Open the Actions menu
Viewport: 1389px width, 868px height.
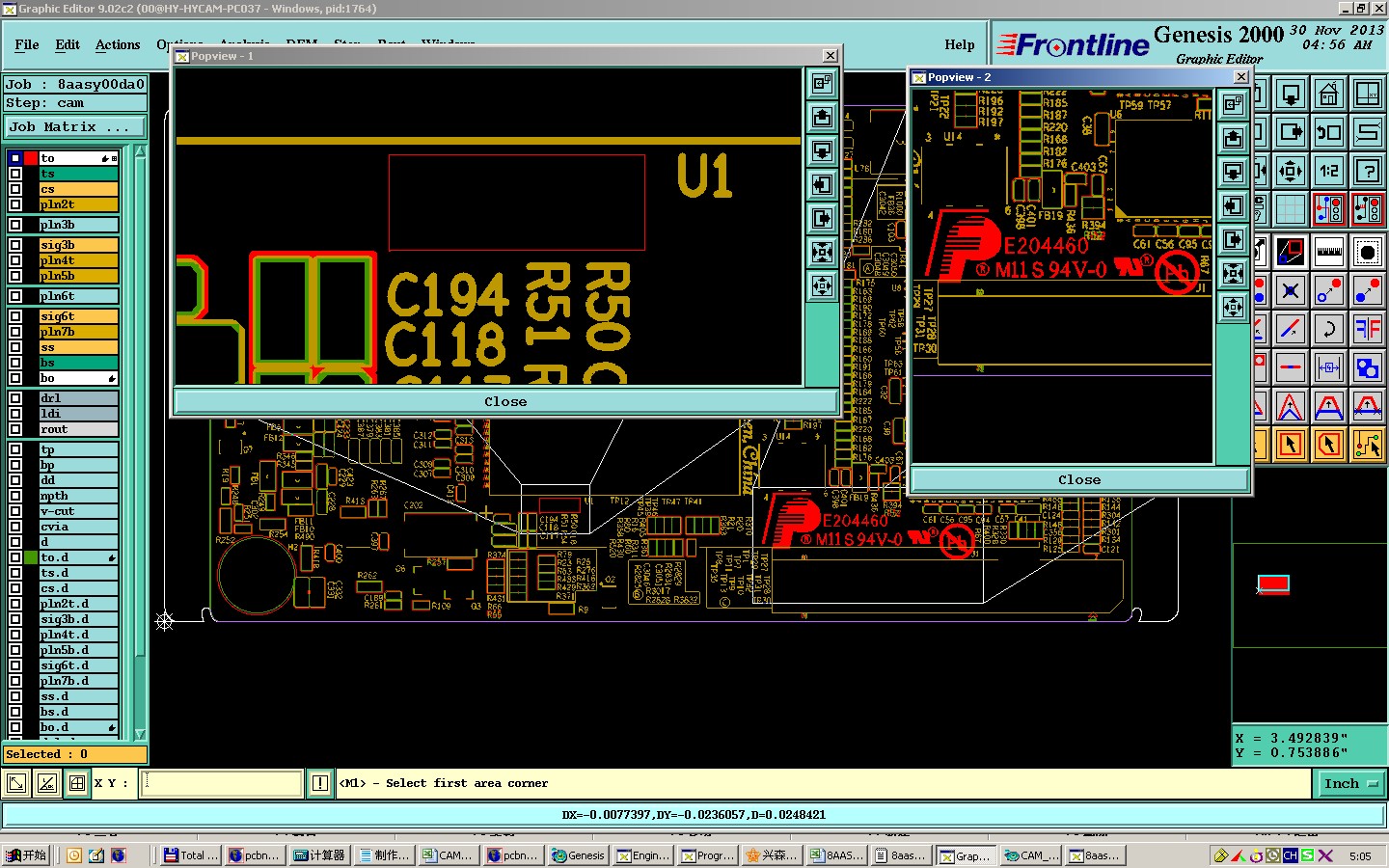point(118,44)
